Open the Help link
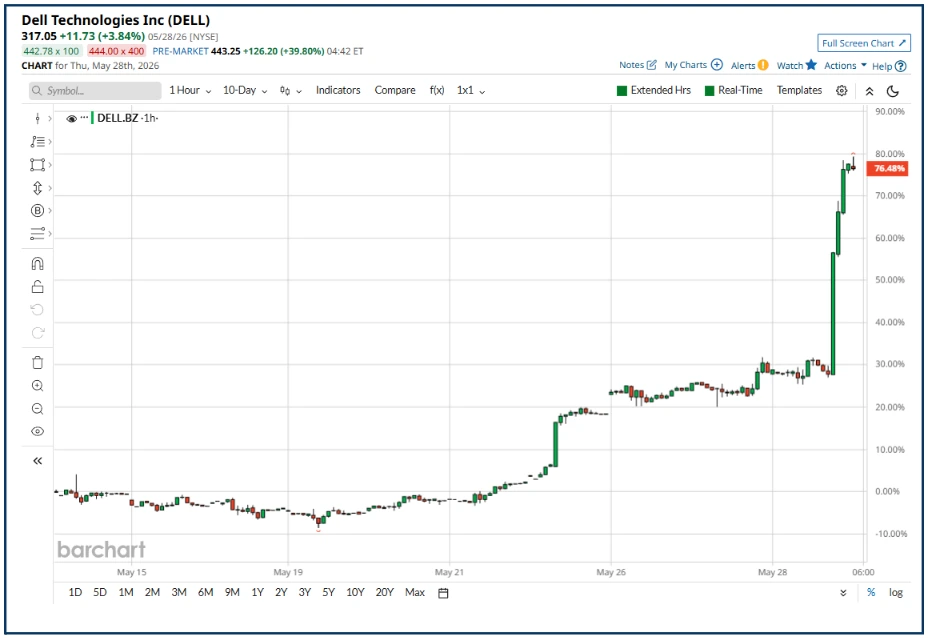 point(889,66)
